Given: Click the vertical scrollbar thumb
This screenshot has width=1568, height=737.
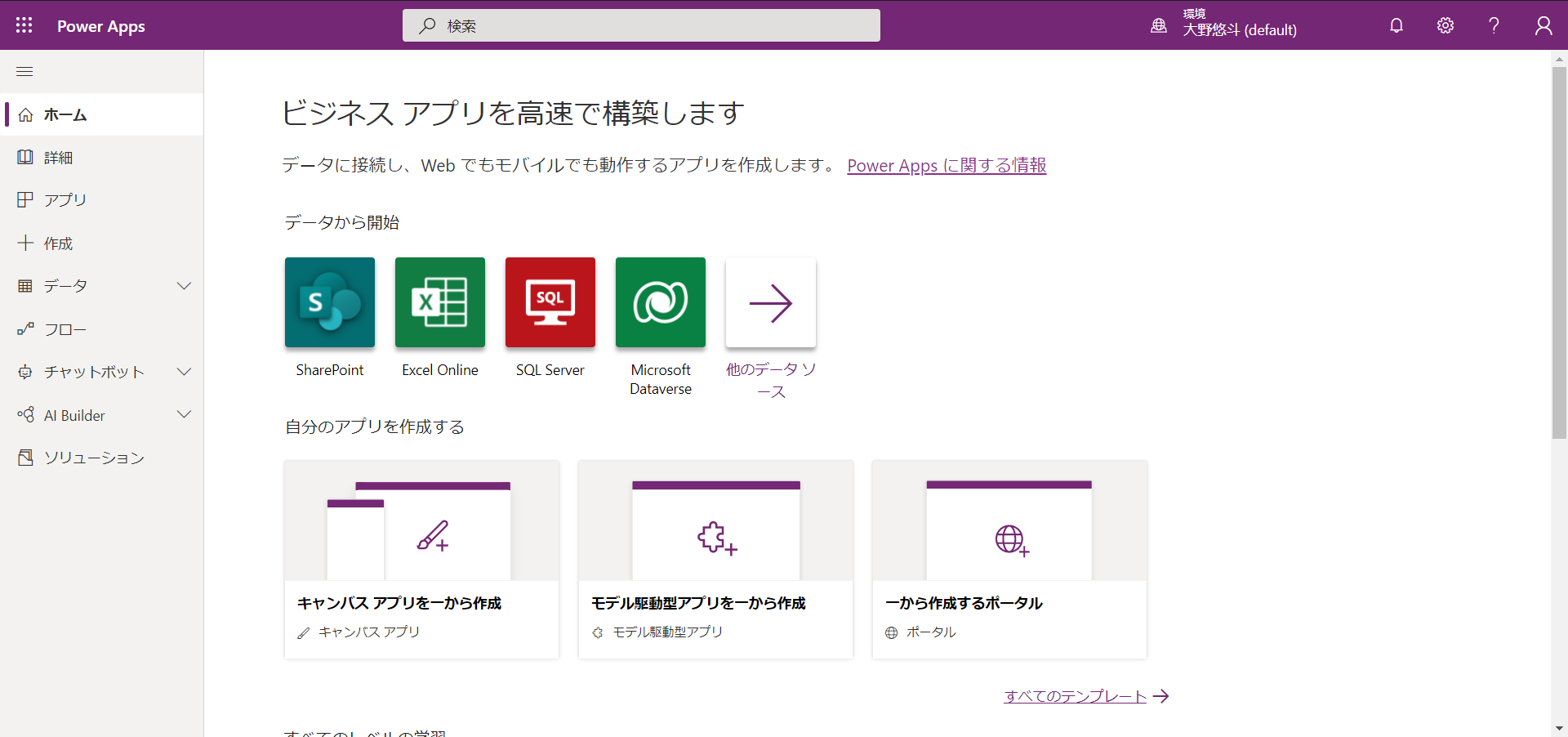Looking at the screenshot, I should click(x=1559, y=252).
